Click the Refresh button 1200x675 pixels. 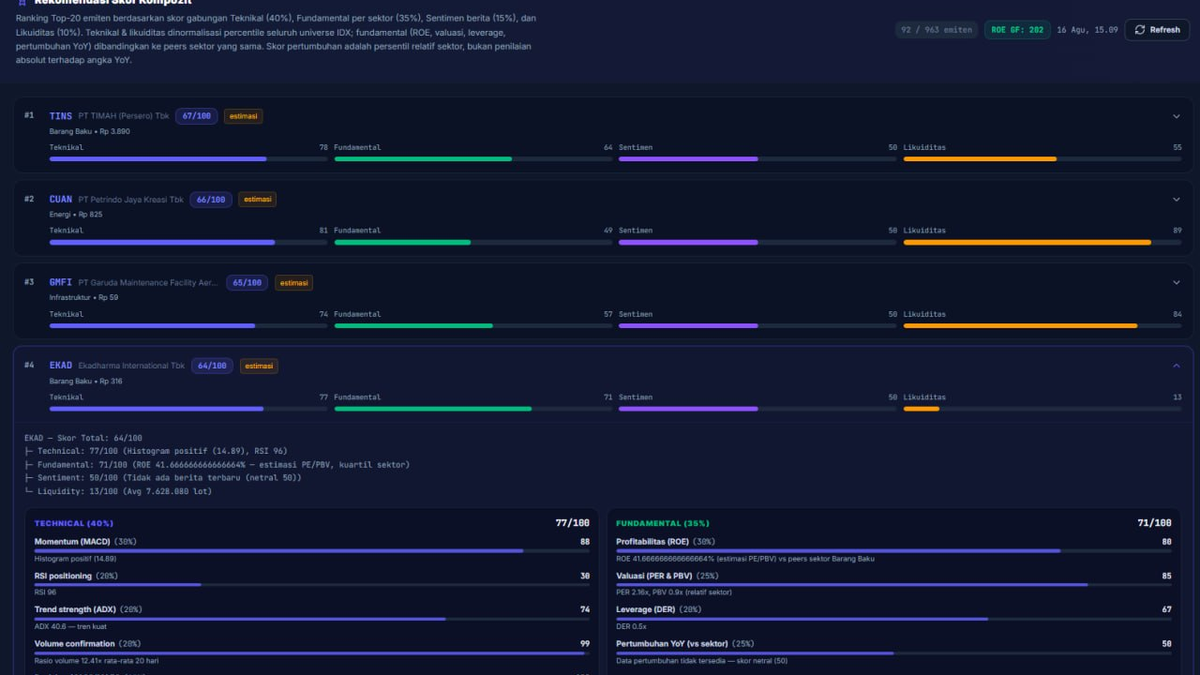[x=1157, y=30]
